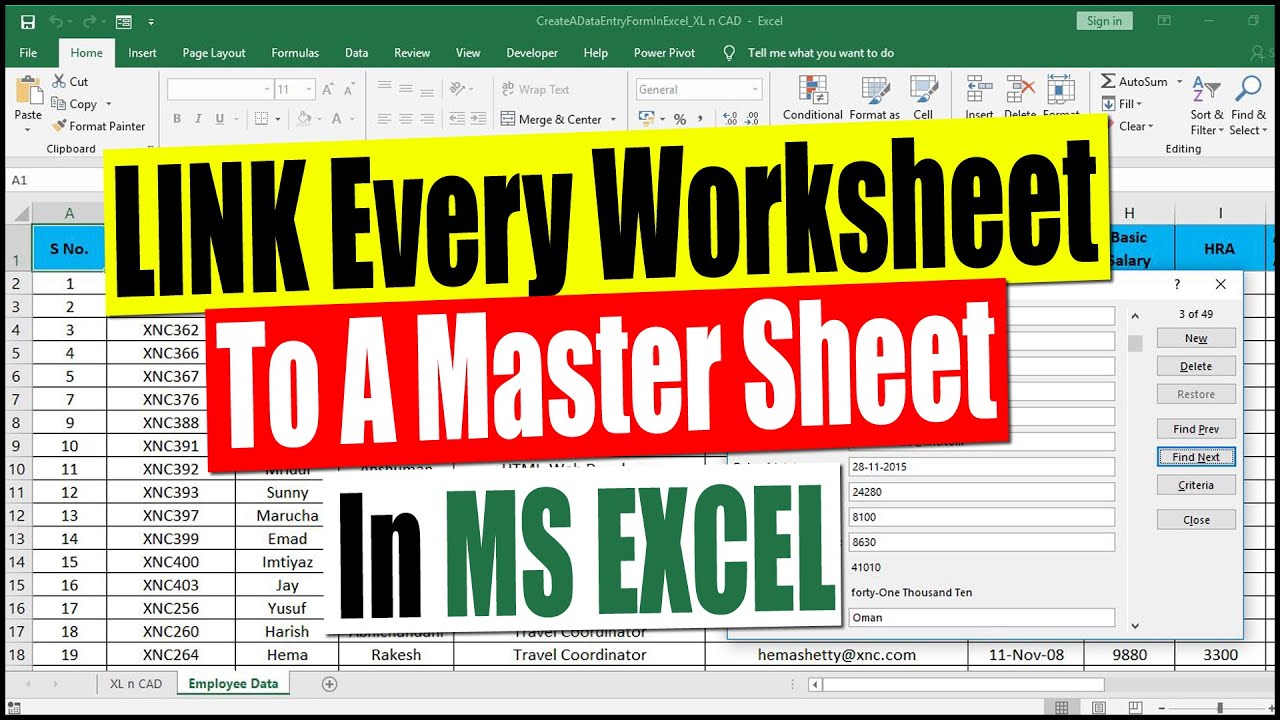1280x720 pixels.
Task: Click the Save icon in quick access toolbar
Action: pyautogui.click(x=27, y=21)
